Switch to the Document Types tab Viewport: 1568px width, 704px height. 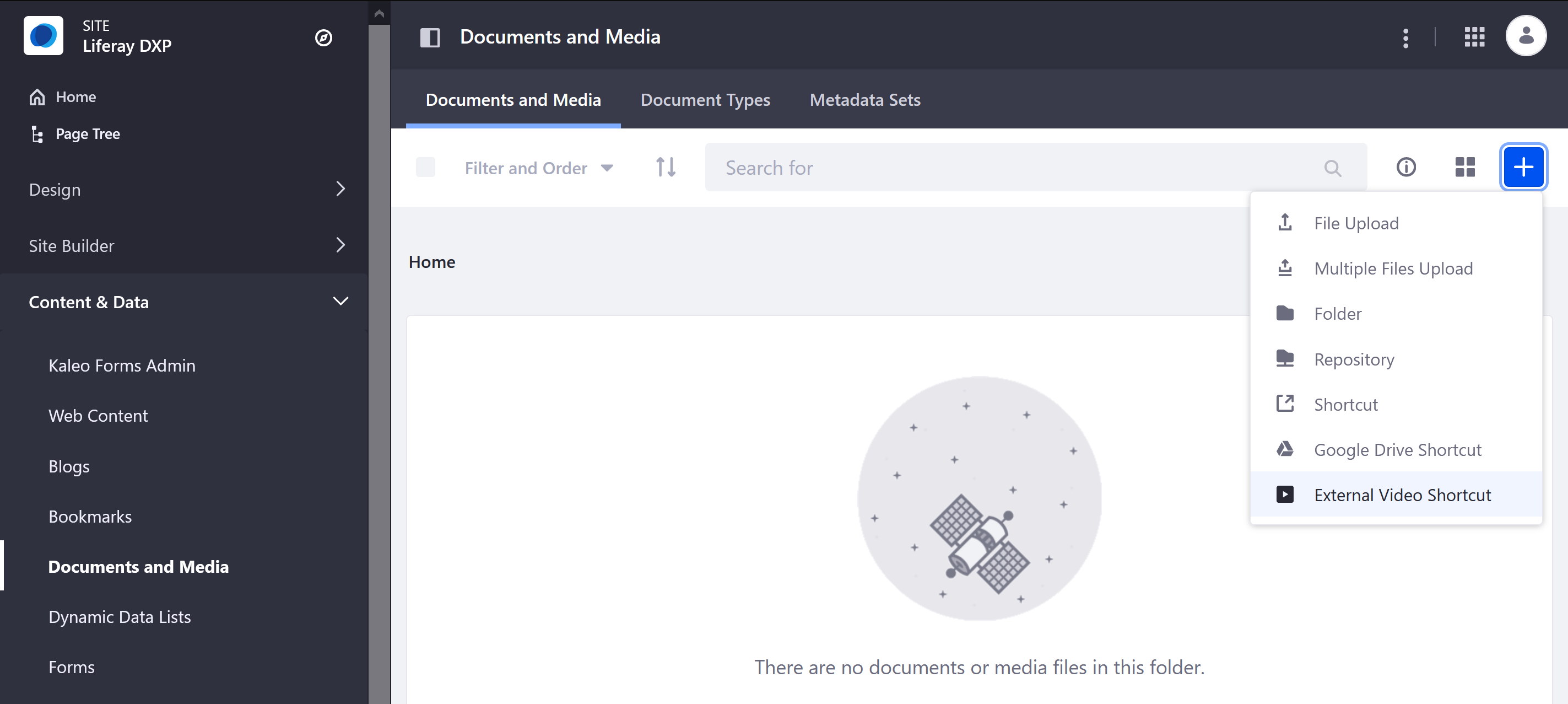pyautogui.click(x=705, y=99)
